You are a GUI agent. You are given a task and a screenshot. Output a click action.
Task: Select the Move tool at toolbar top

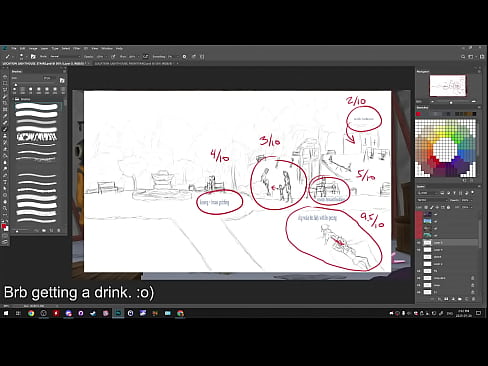click(x=5, y=77)
